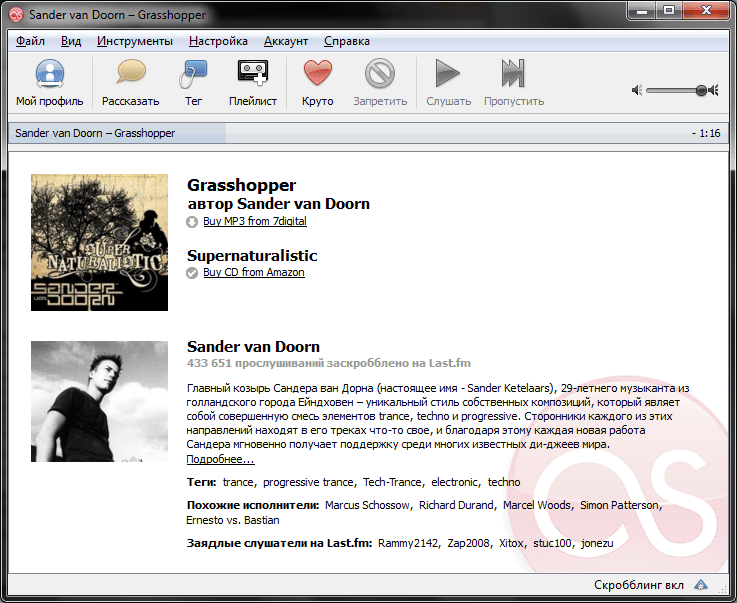Follow the Buy MP3 from 7digital link
737x603 pixels.
pos(255,221)
